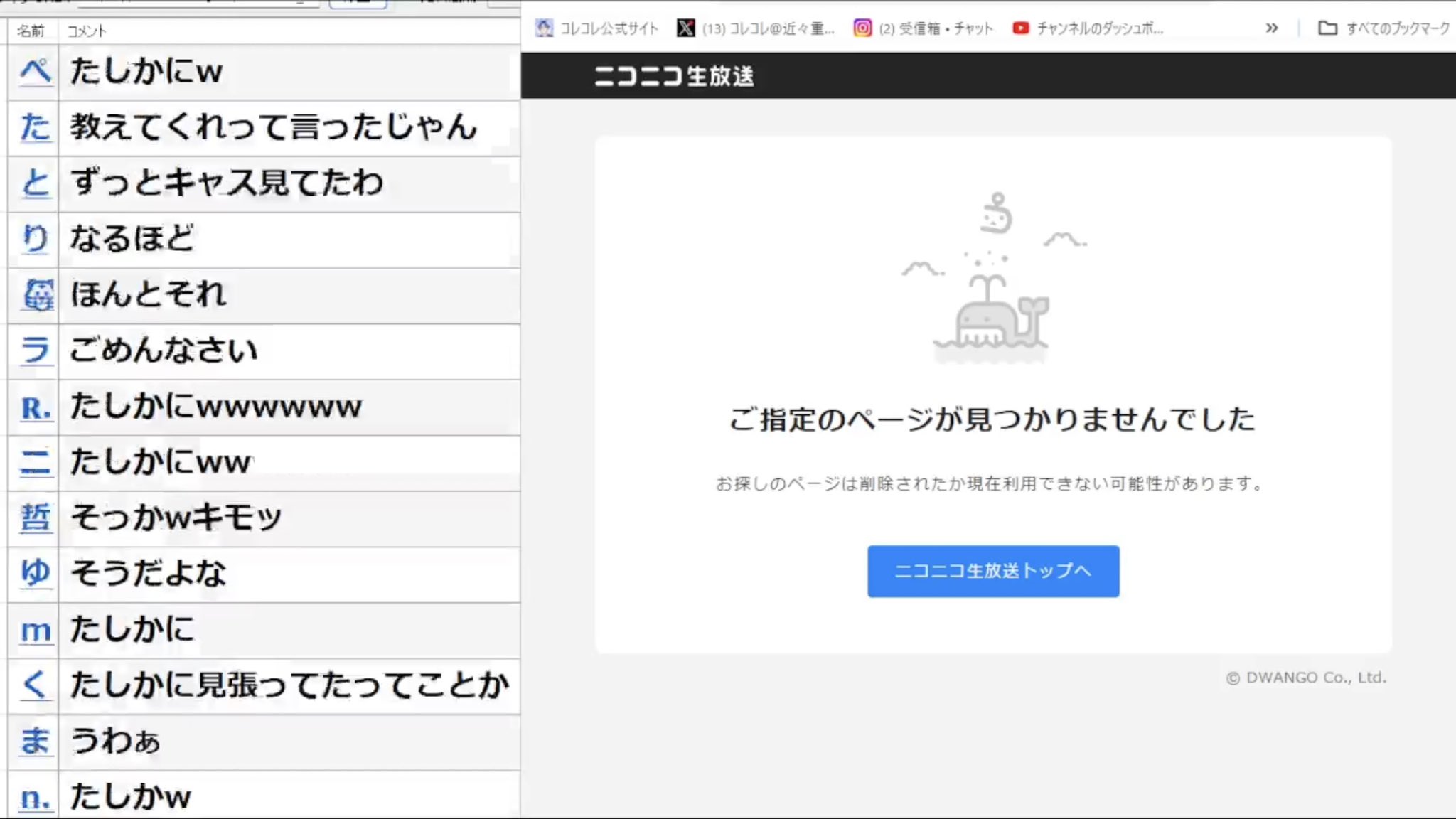Select the comment たしかに見張ってたってことか
This screenshot has width=1456, height=819.
[x=289, y=685]
